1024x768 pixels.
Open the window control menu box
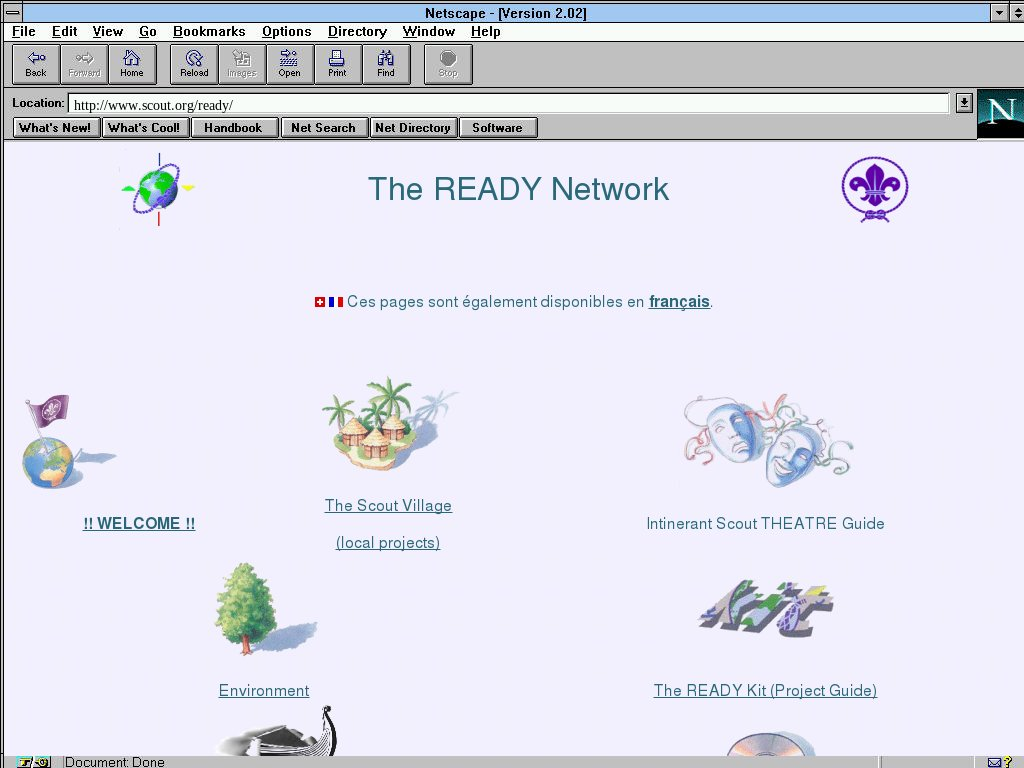tap(13, 13)
